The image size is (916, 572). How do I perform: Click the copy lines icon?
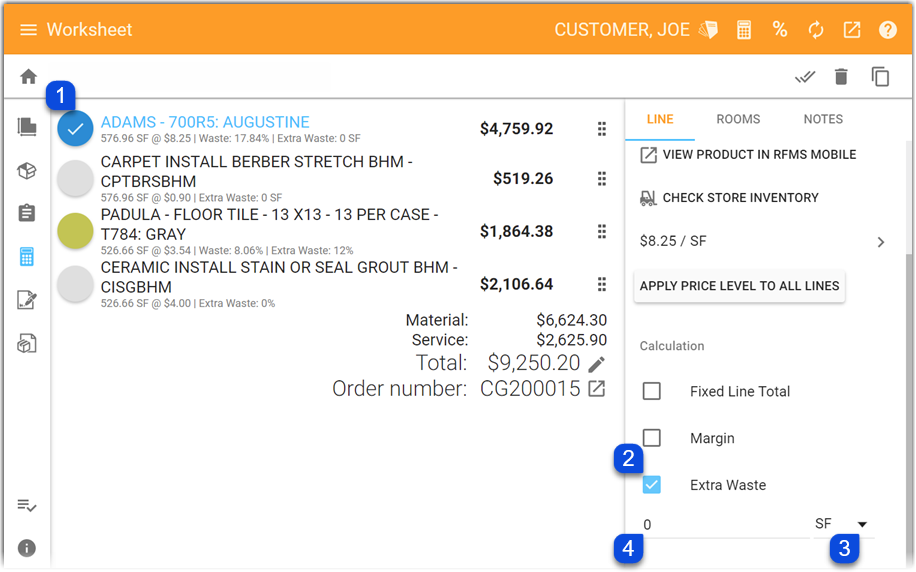coord(880,77)
